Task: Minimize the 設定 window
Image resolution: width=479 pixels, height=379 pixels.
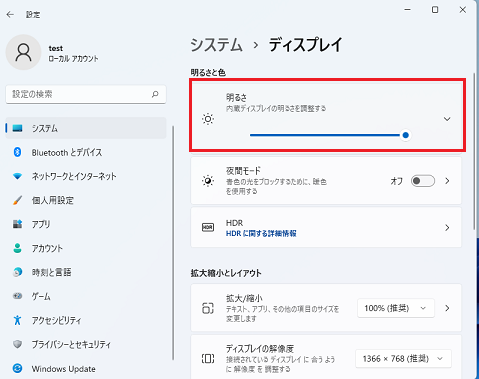Action: click(x=407, y=10)
